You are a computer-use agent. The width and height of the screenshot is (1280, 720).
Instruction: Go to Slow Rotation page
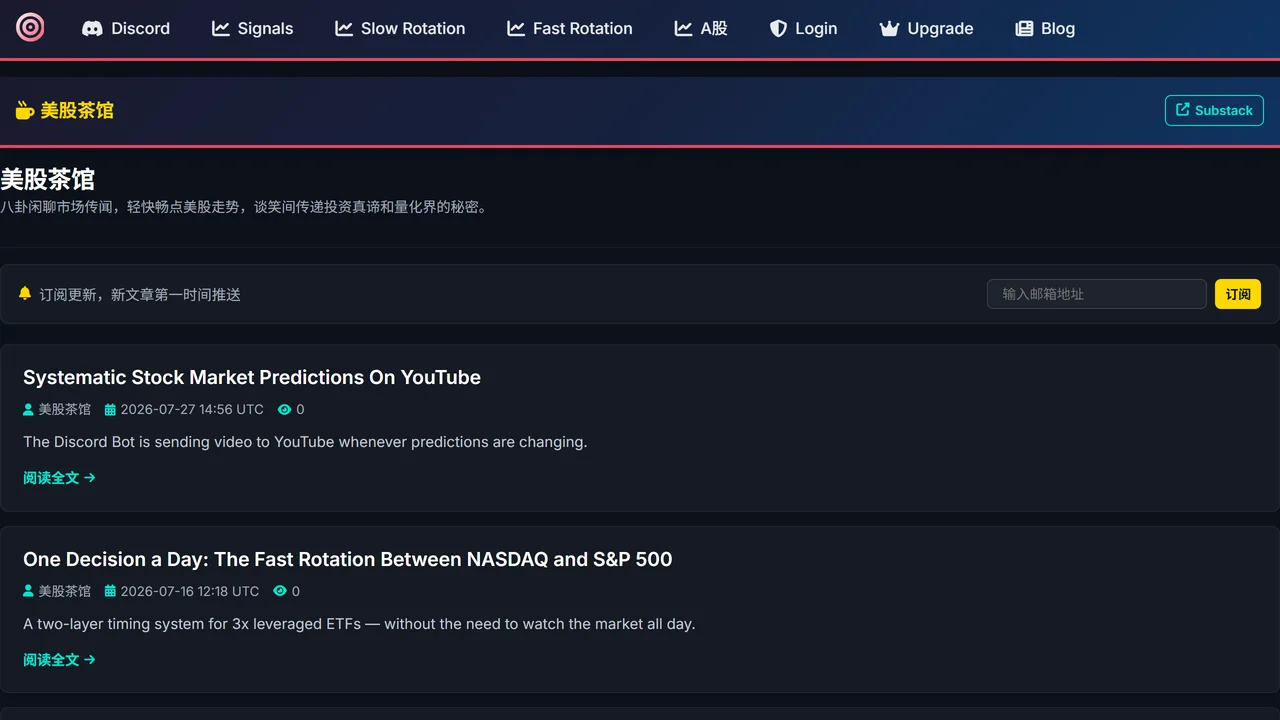pos(400,29)
